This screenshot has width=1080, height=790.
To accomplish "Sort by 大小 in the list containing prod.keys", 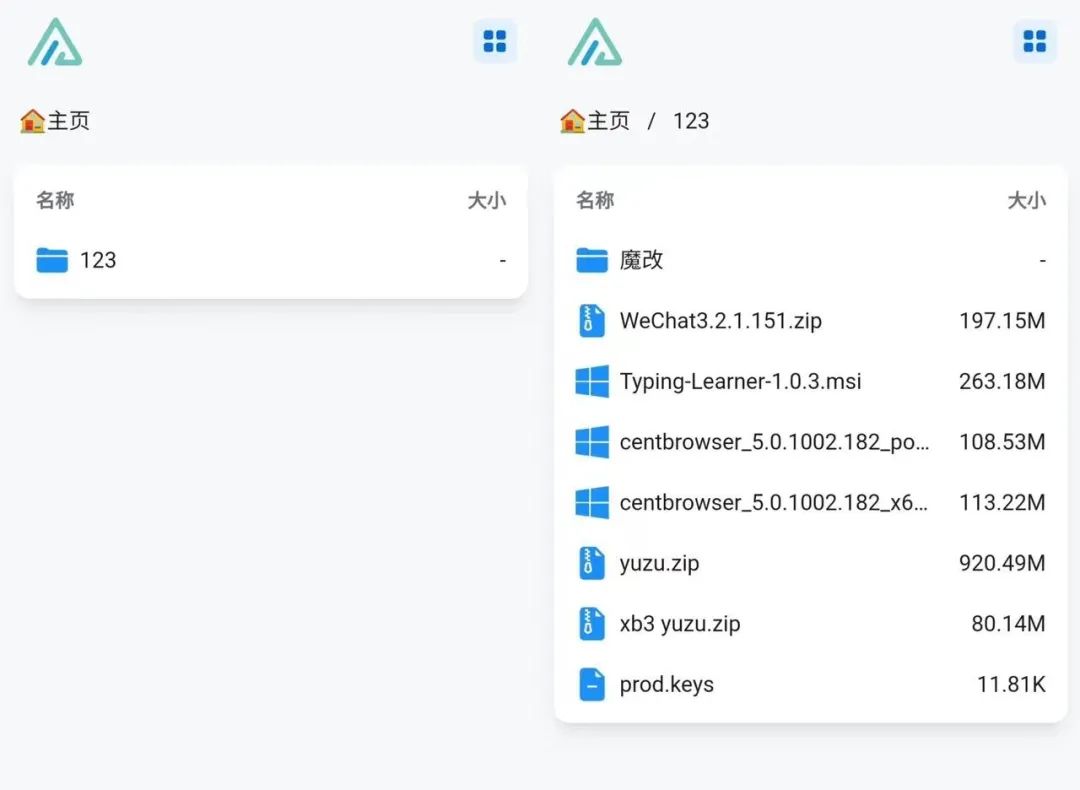I will click(1026, 200).
